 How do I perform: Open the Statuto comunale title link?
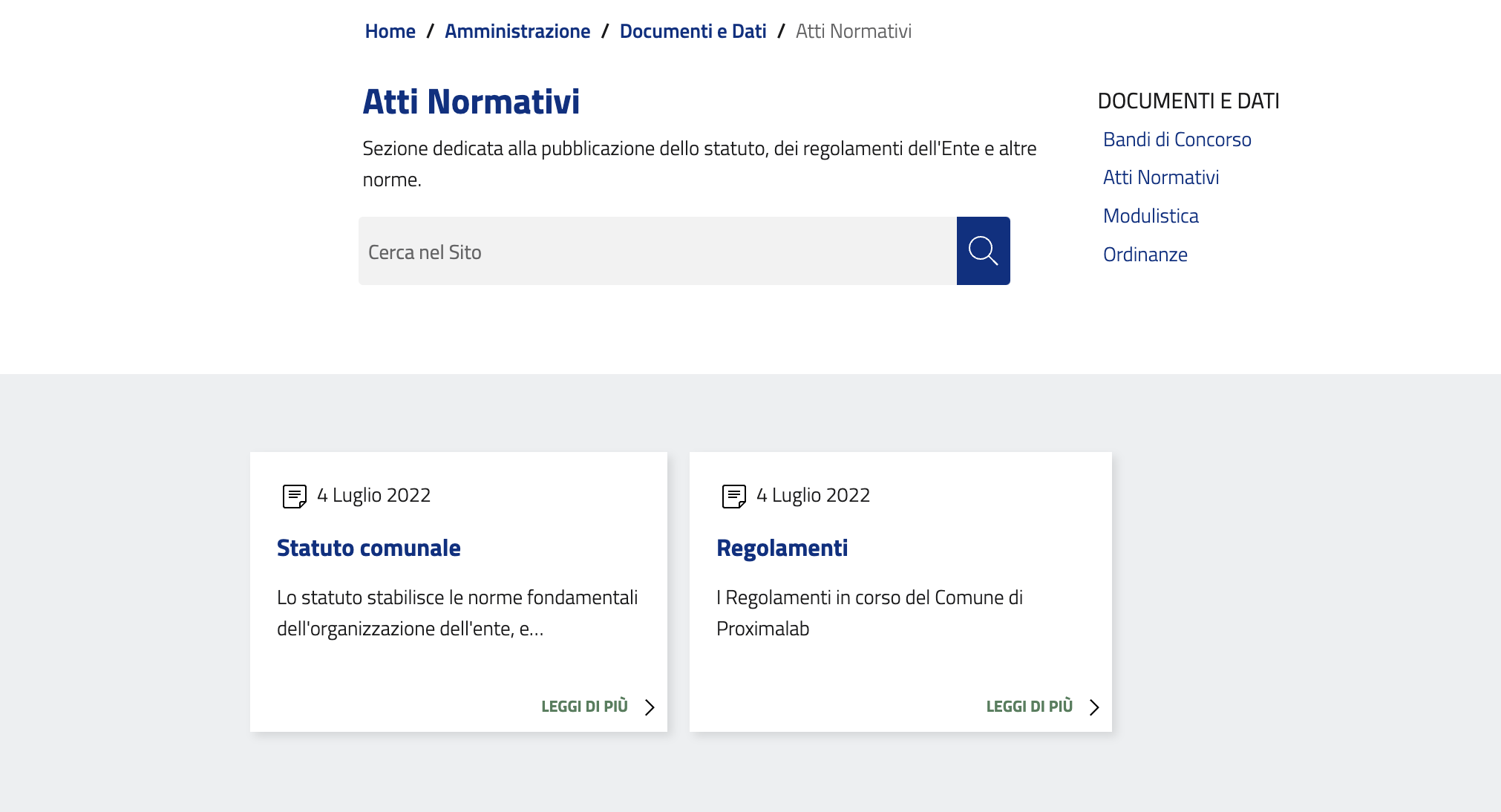(369, 548)
